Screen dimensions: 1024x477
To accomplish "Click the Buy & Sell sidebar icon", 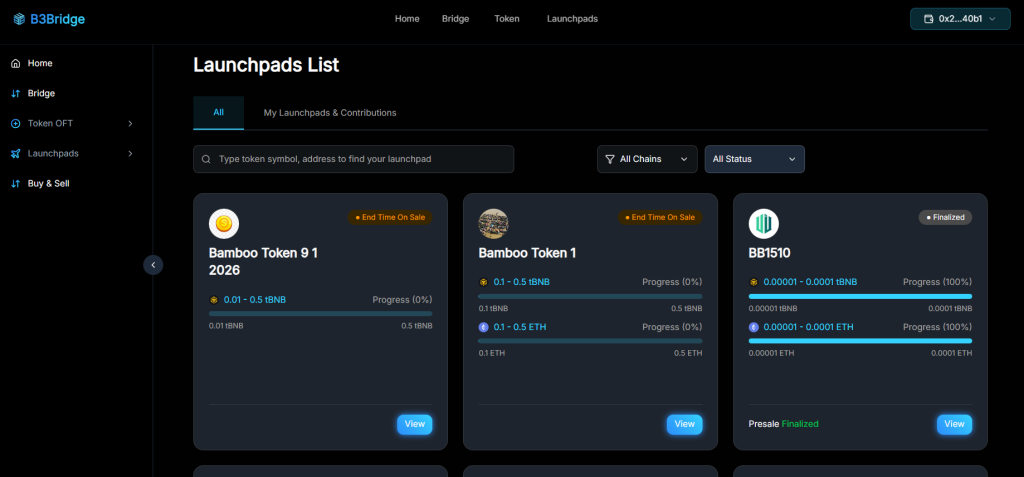I will (x=15, y=184).
